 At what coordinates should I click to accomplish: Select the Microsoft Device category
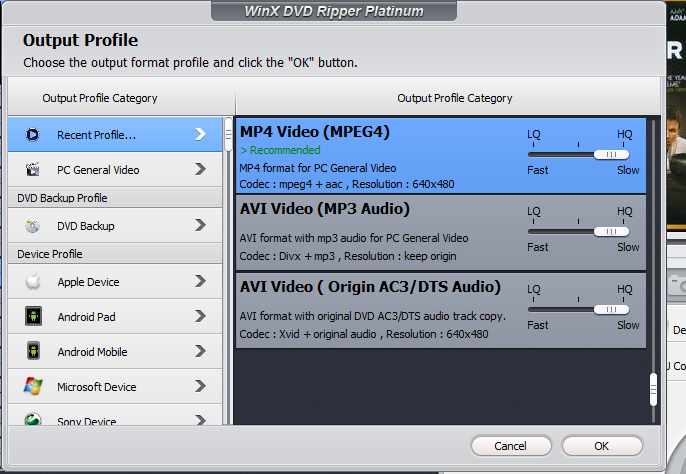pyautogui.click(x=115, y=386)
